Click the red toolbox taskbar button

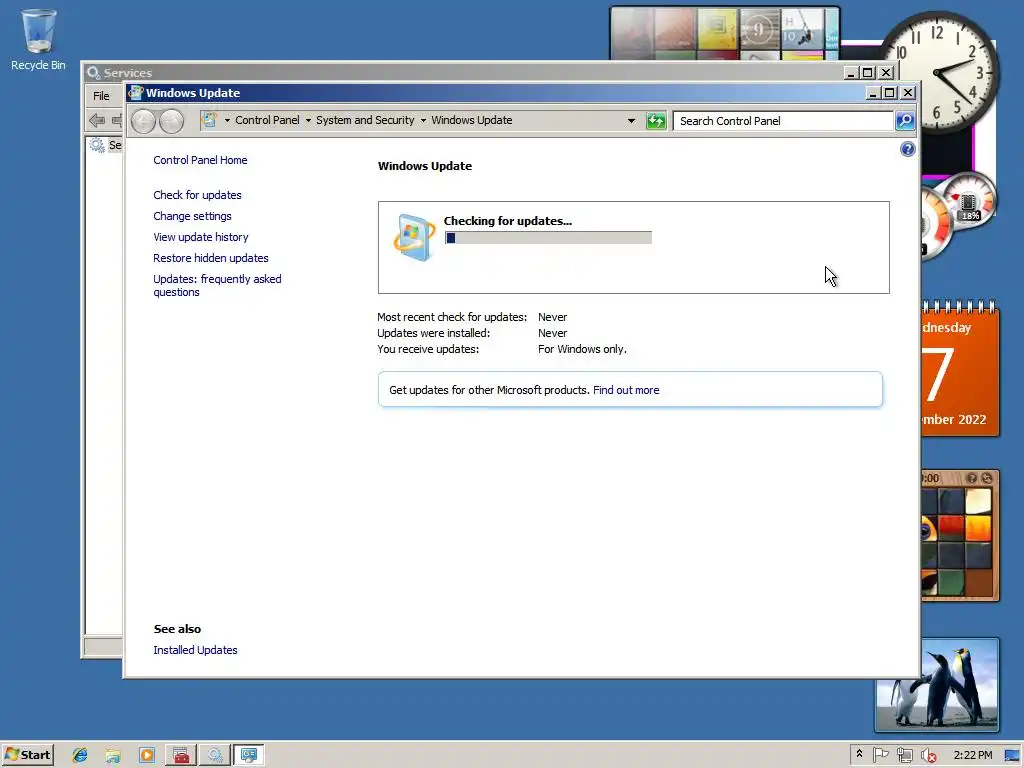coord(181,756)
